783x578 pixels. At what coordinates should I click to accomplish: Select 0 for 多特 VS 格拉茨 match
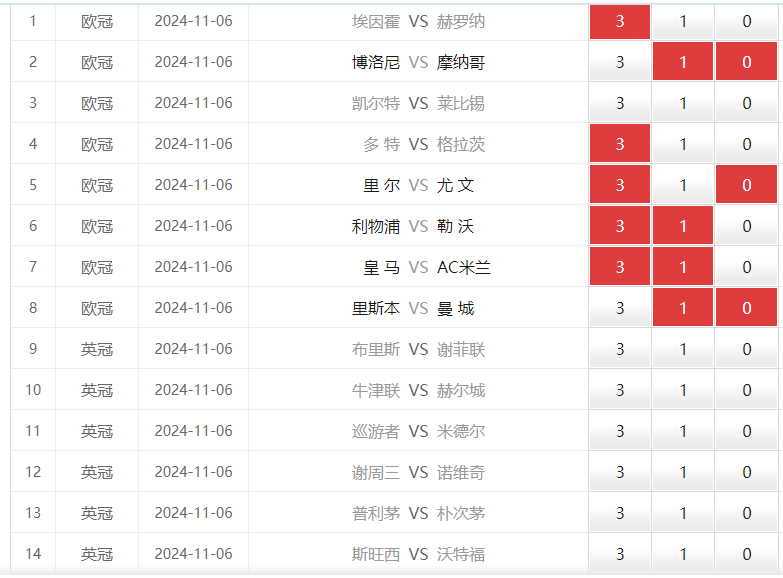747,144
